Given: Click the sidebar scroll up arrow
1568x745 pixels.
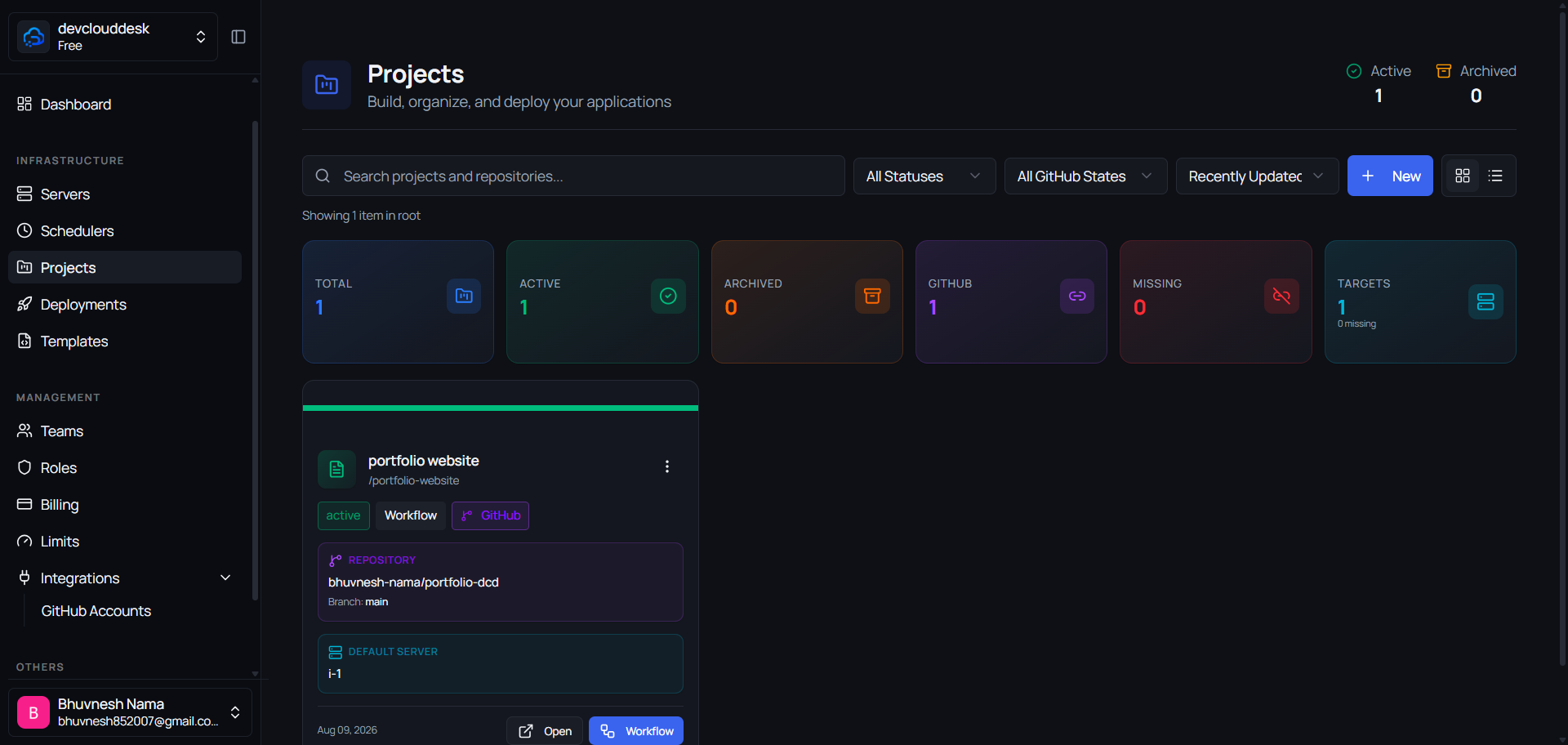Looking at the screenshot, I should pyautogui.click(x=255, y=80).
